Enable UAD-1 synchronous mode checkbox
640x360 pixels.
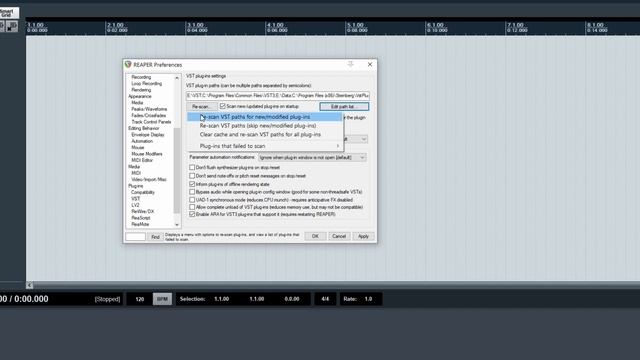pyautogui.click(x=192, y=200)
